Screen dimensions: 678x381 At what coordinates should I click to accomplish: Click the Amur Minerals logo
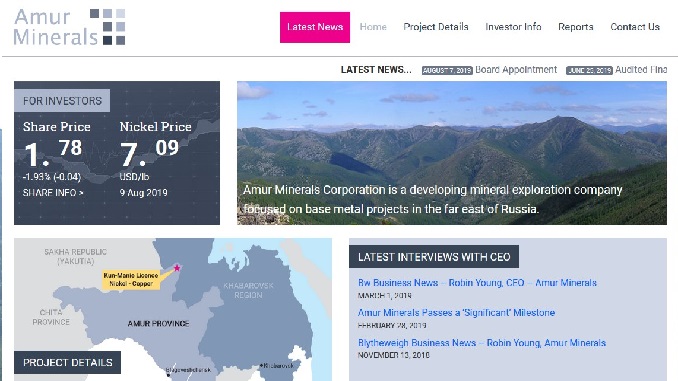70,27
